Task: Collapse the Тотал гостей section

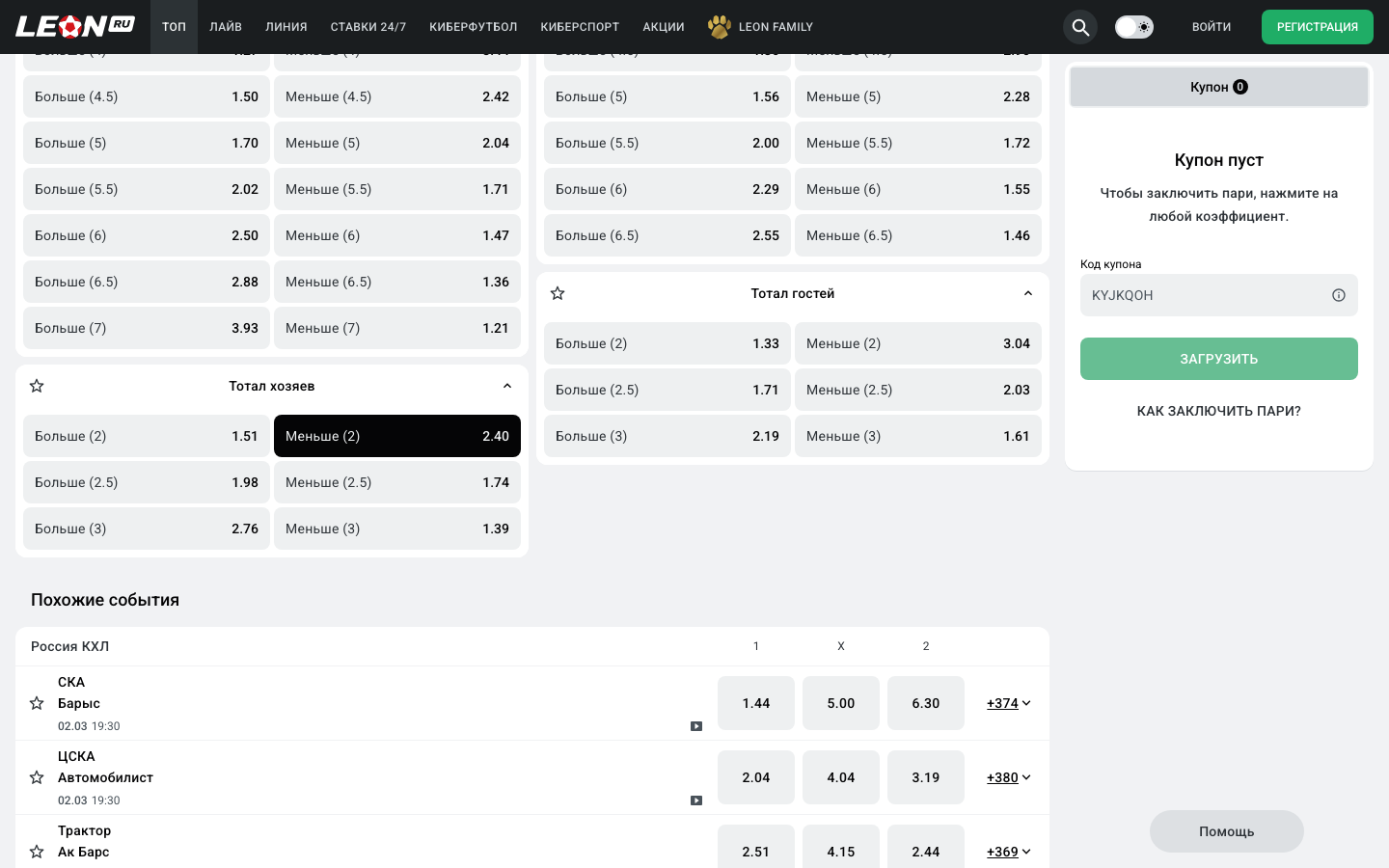Action: click(1028, 293)
